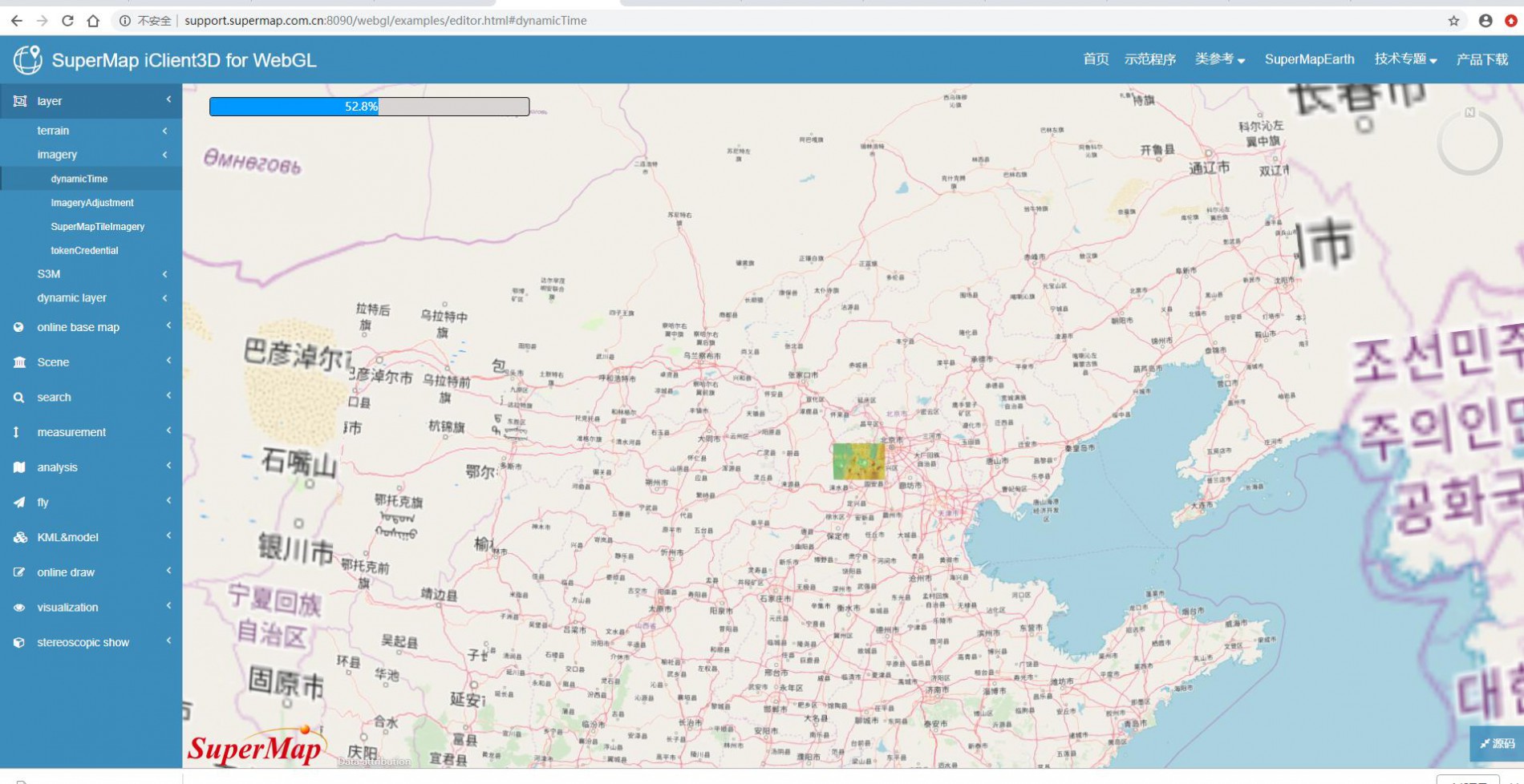Viewport: 1524px width, 784px height.
Task: Expand the S3M submenu chevron
Action: pos(165,274)
